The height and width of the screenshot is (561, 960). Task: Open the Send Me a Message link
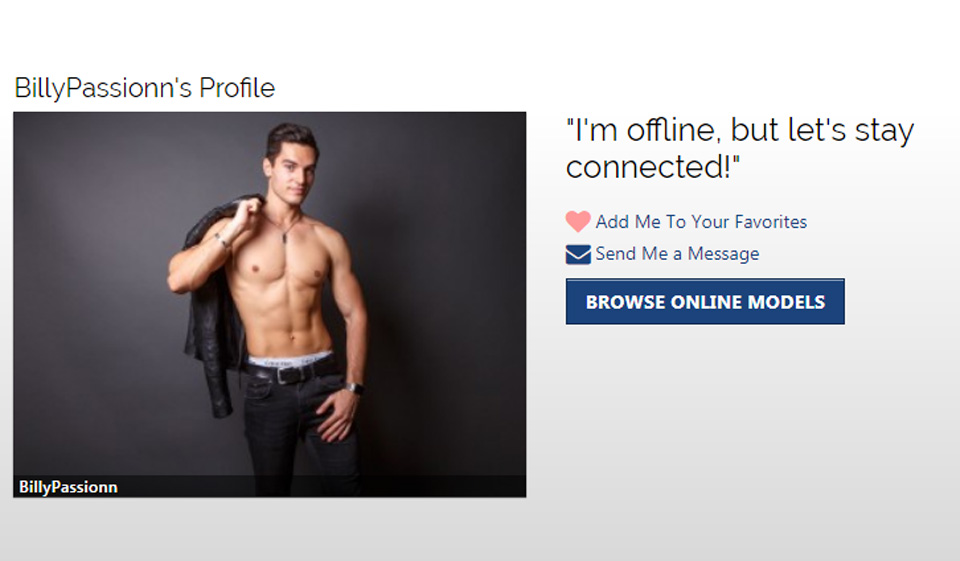[677, 254]
